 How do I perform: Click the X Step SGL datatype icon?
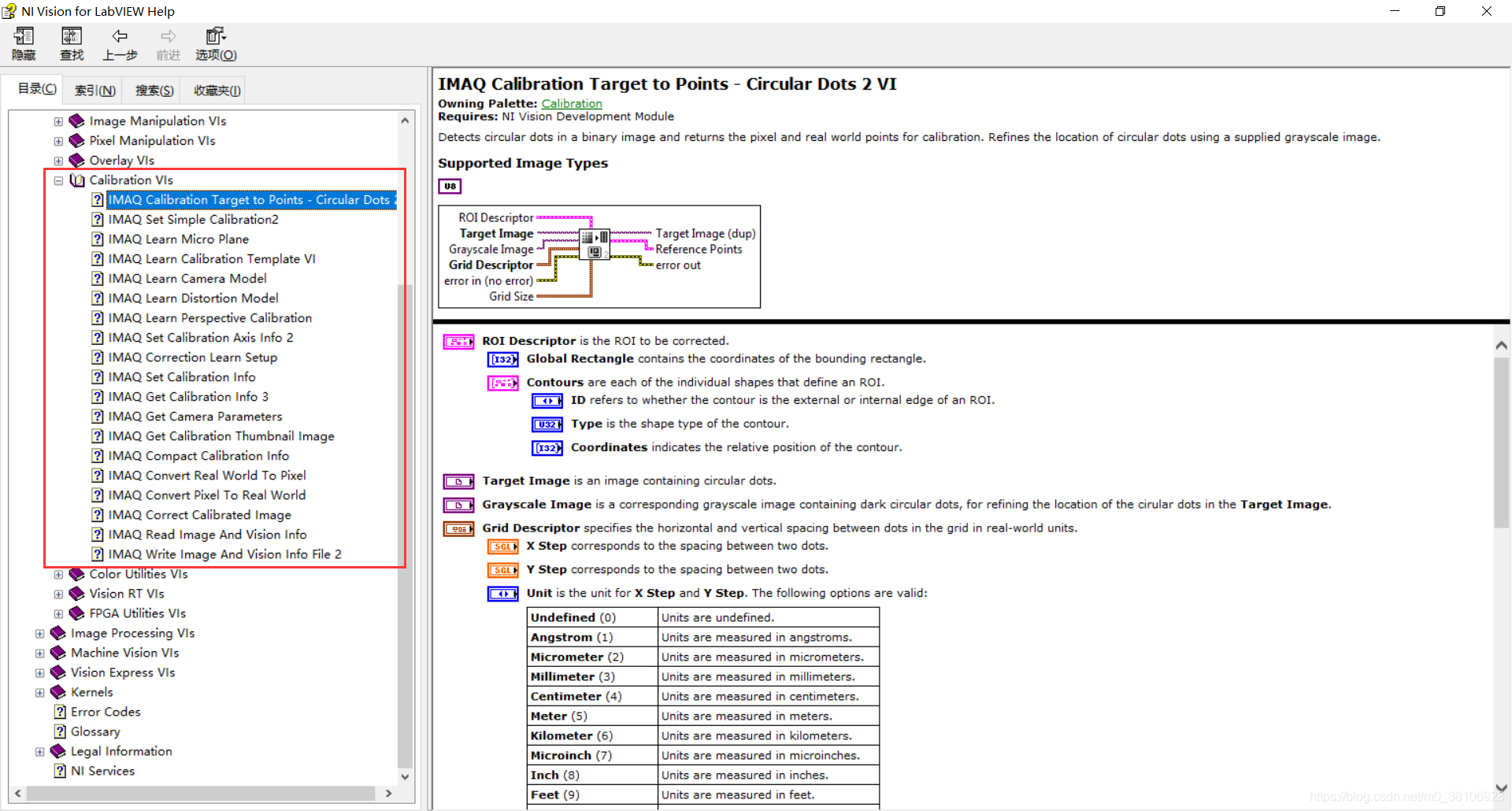pos(502,546)
